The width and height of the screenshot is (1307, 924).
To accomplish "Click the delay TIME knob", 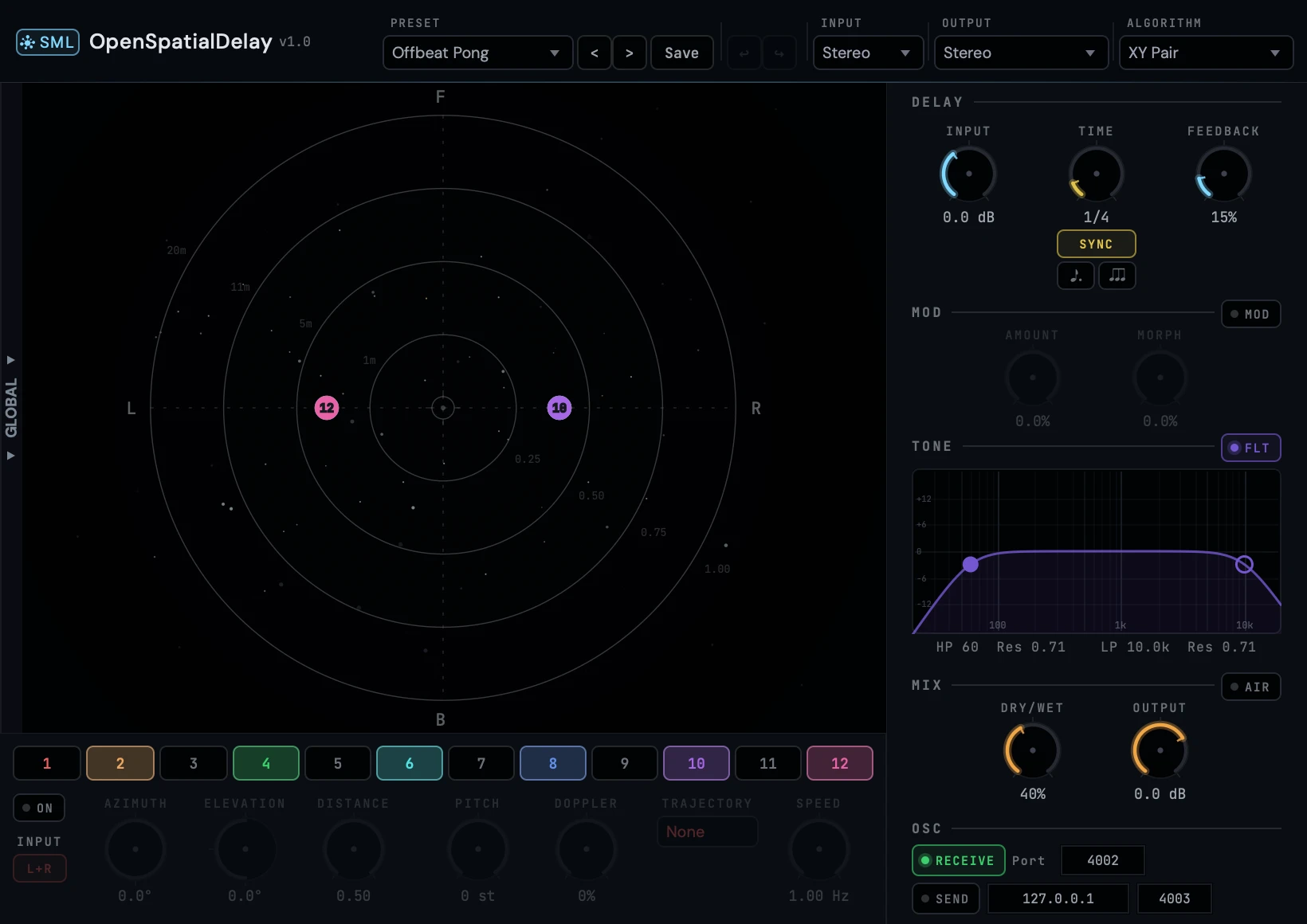I will tap(1097, 174).
